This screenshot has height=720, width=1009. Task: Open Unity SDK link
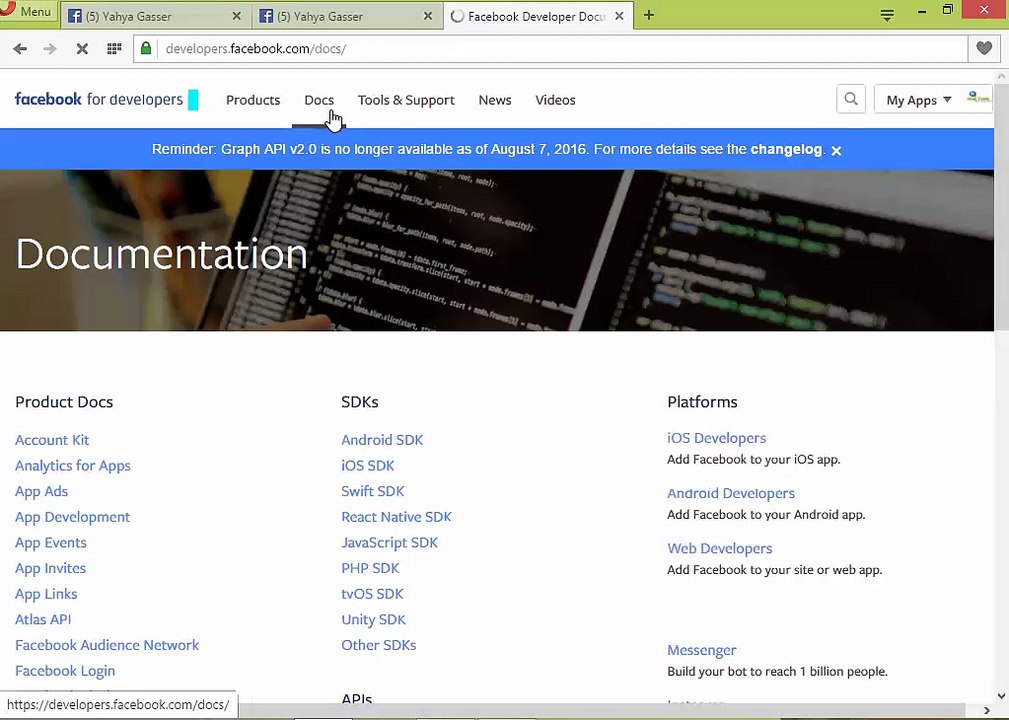point(373,620)
